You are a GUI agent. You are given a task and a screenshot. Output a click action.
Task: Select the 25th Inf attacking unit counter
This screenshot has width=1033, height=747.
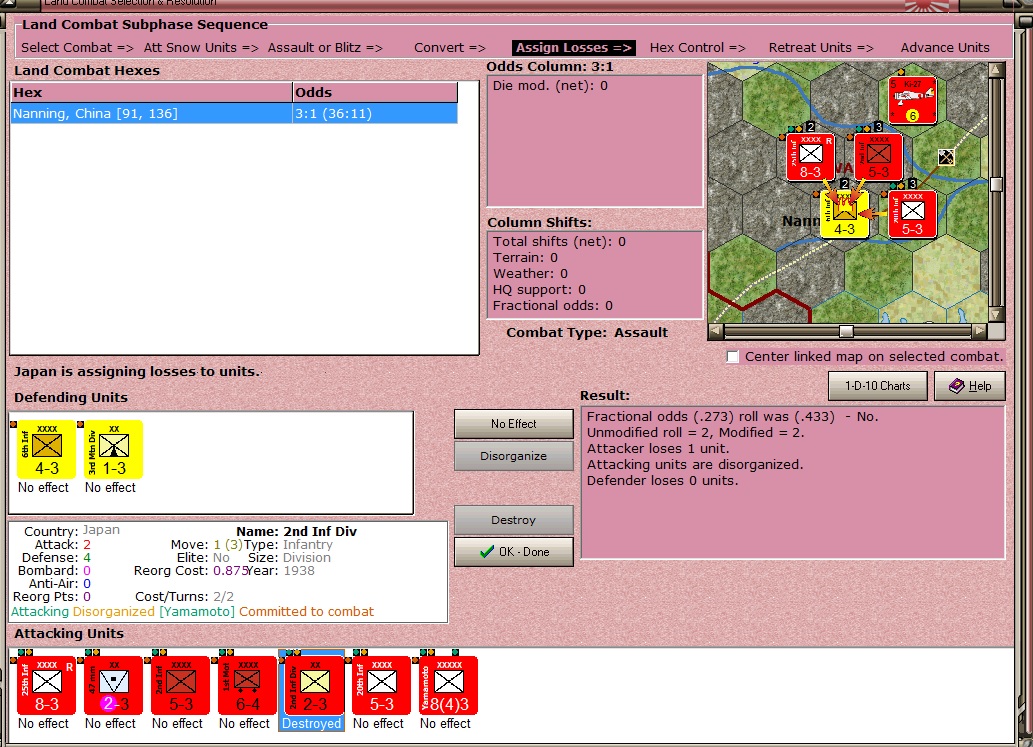(46, 685)
